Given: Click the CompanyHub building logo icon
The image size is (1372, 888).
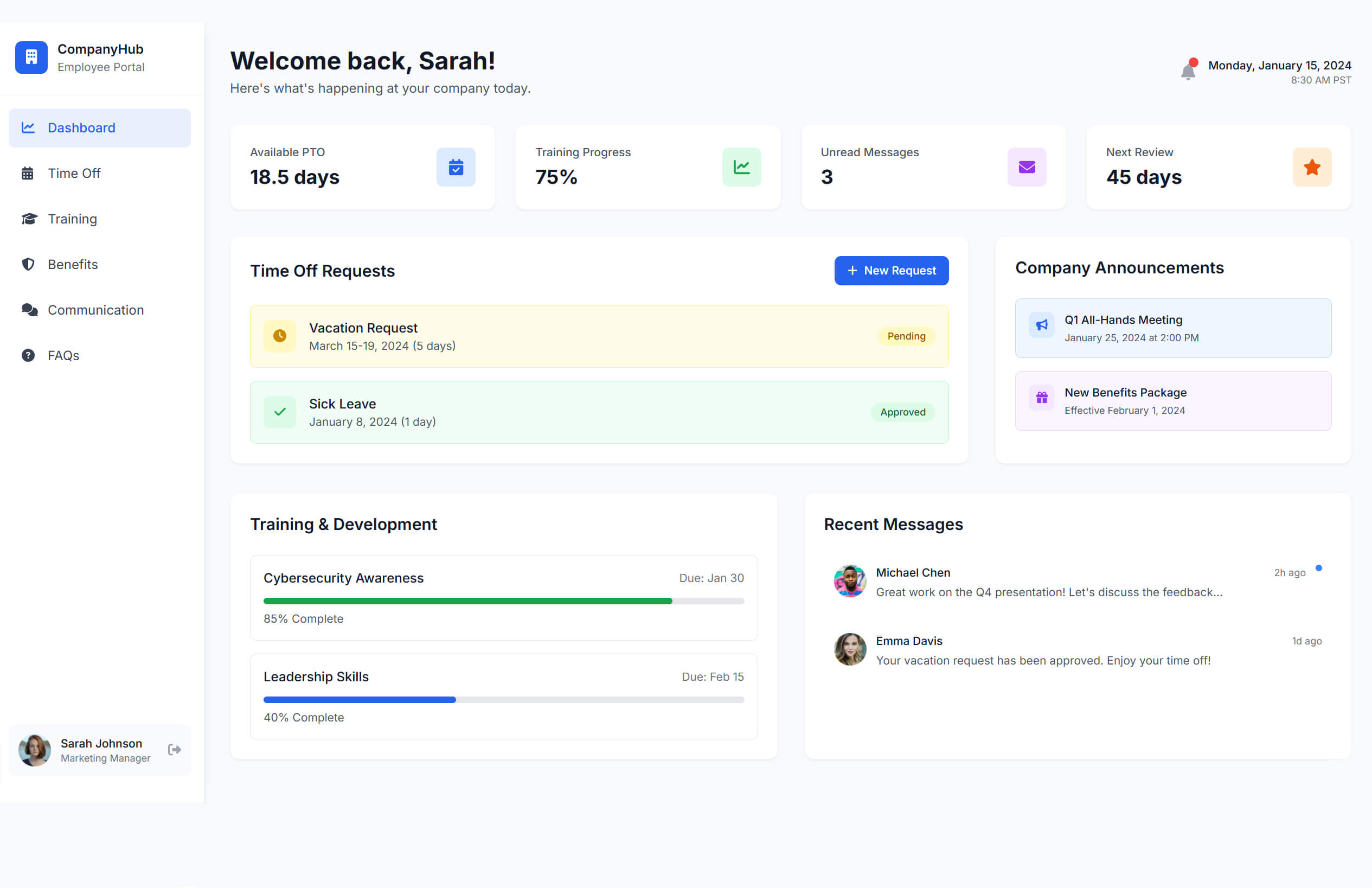Looking at the screenshot, I should coord(31,57).
